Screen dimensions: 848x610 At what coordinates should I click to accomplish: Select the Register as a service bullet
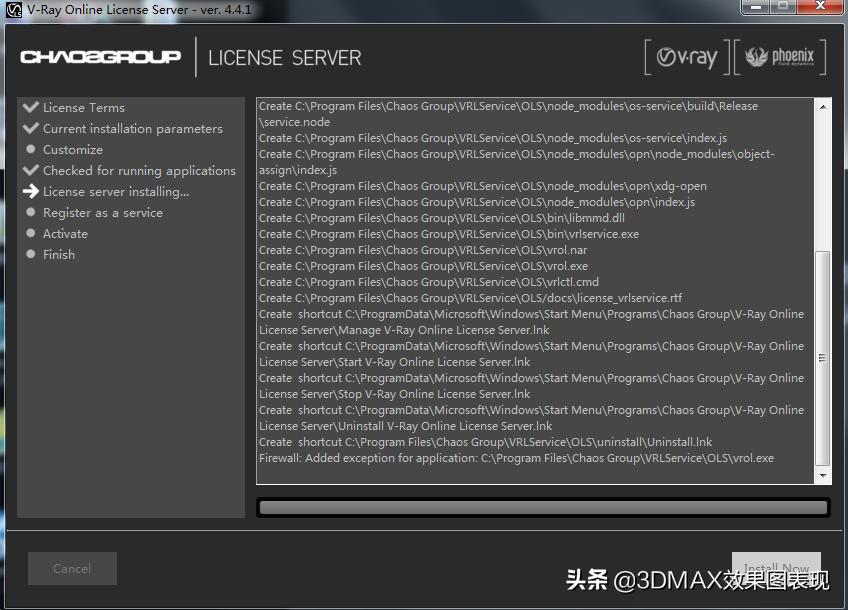[30, 212]
